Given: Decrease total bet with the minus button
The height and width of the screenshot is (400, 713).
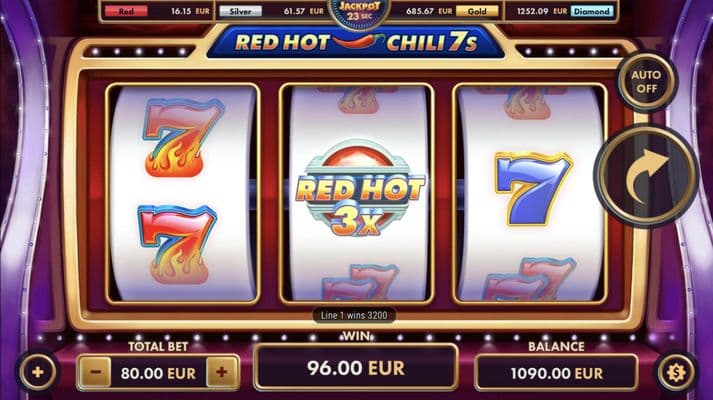Looking at the screenshot, I should coord(95,372).
